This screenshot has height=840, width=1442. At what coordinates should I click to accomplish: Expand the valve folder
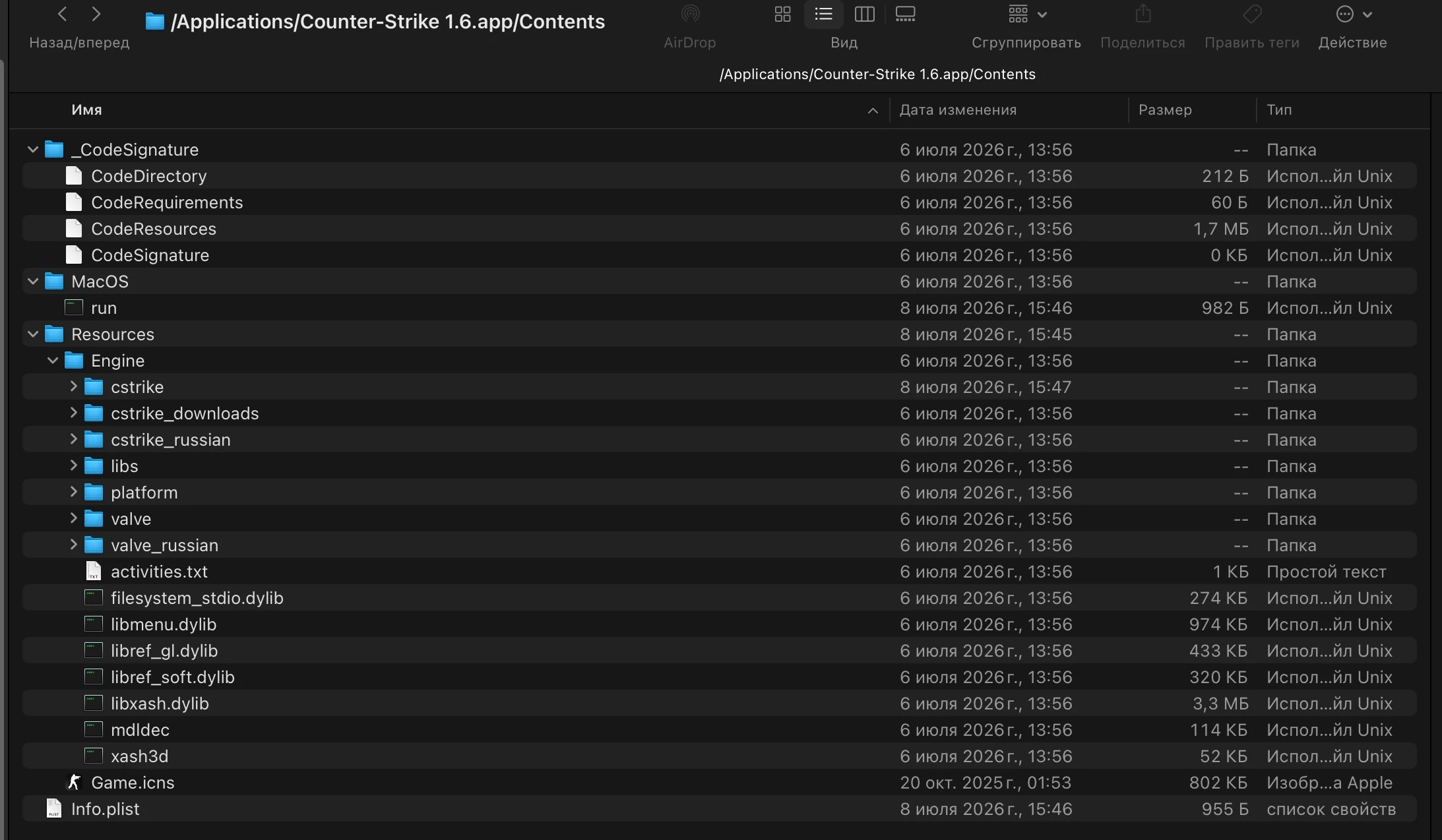tap(73, 518)
